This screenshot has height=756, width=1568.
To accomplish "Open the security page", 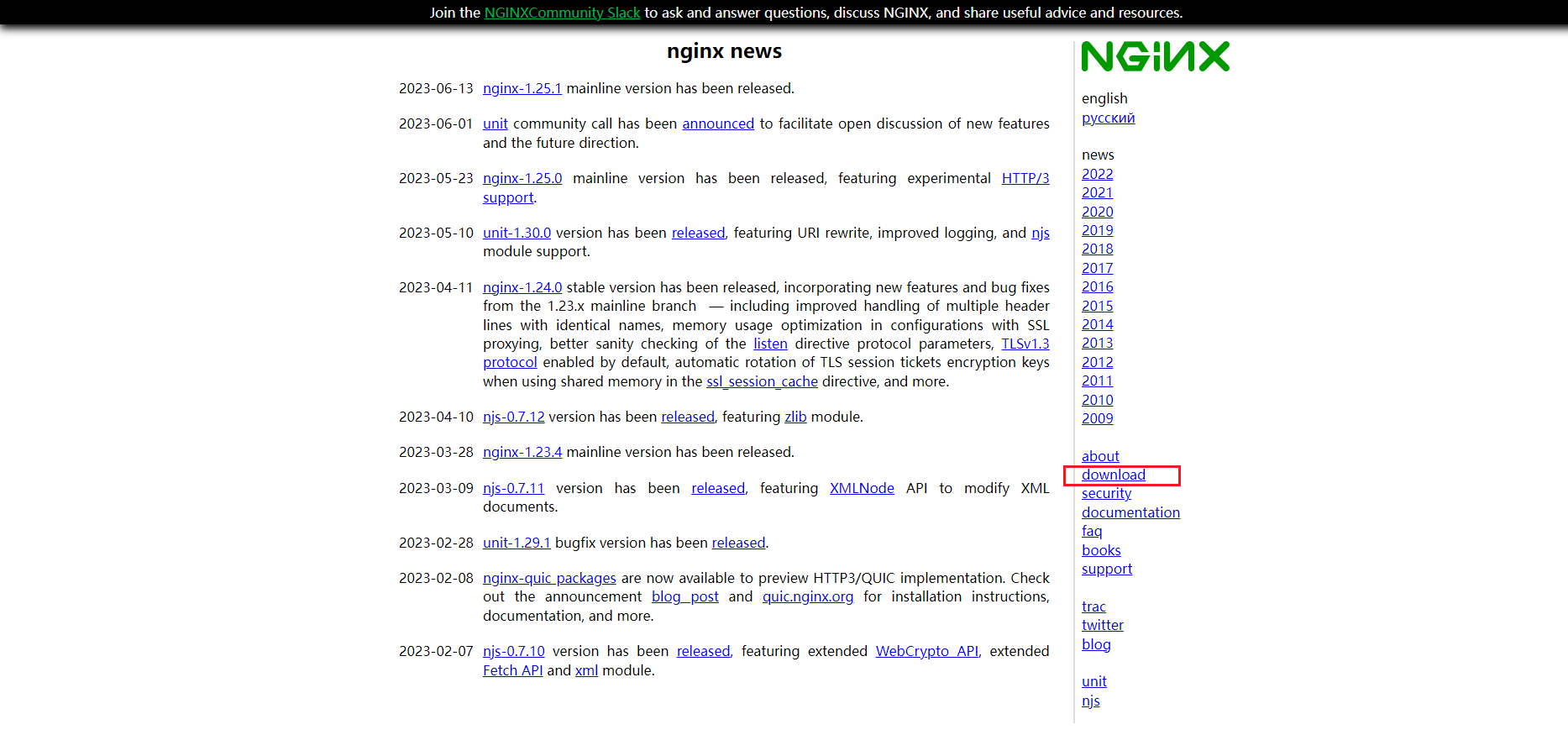I will pos(1106,493).
